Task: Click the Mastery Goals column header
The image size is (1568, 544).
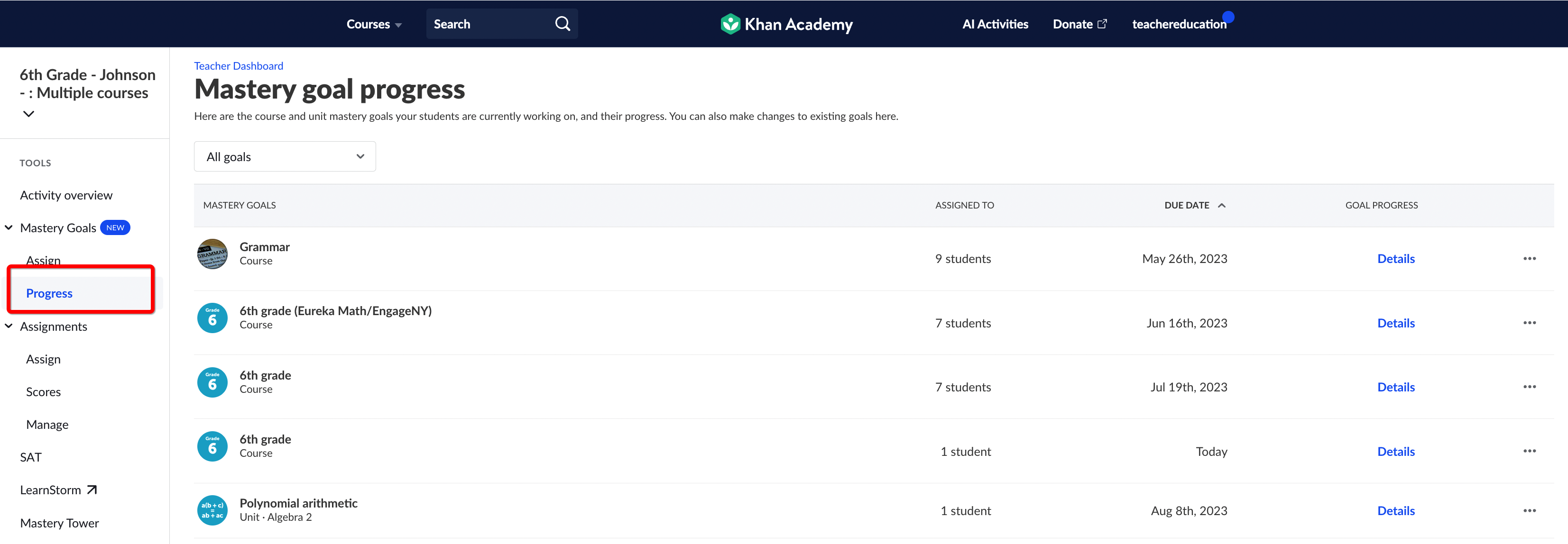Action: [239, 206]
